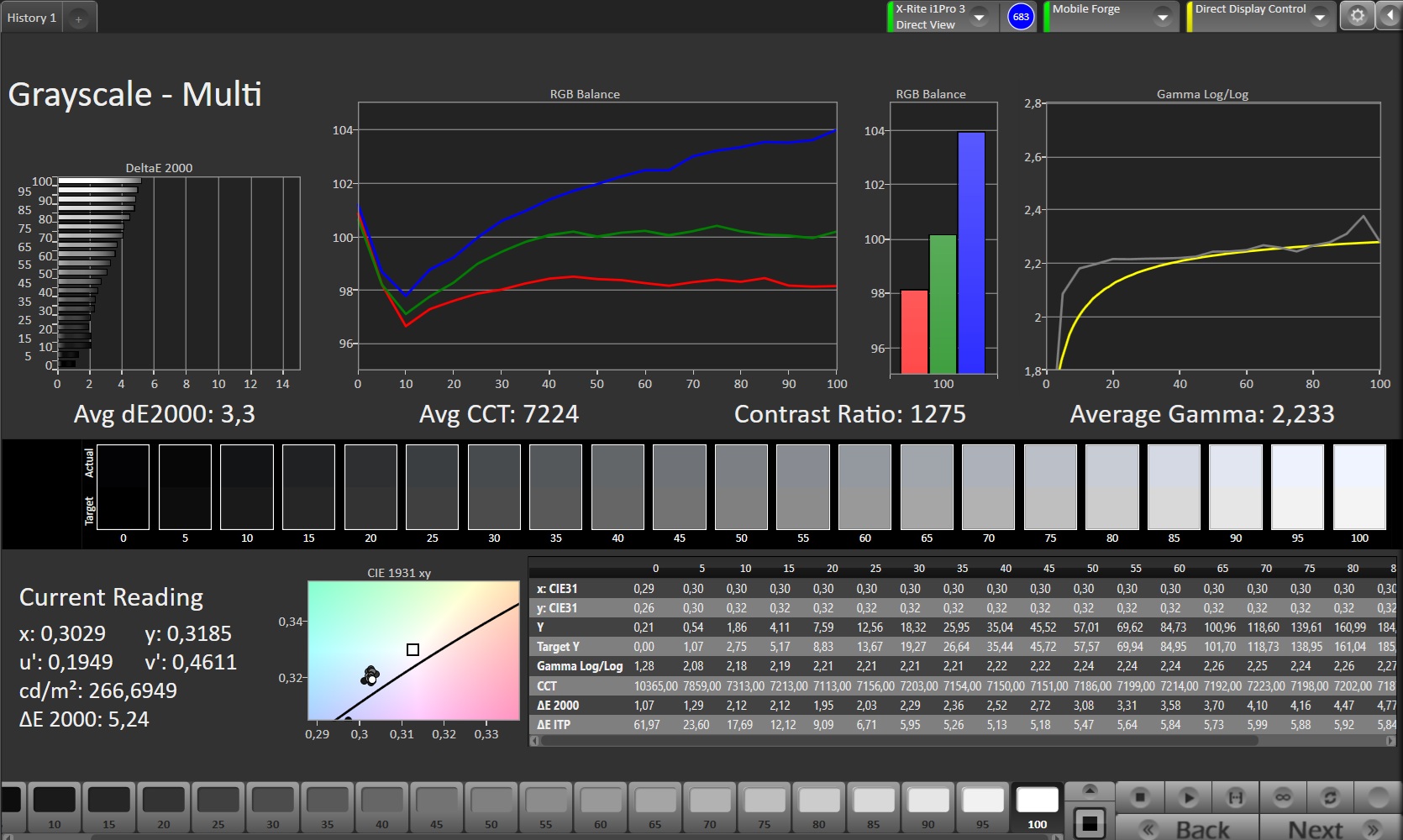
Task: Click the CCT row label in table
Action: click(x=547, y=685)
